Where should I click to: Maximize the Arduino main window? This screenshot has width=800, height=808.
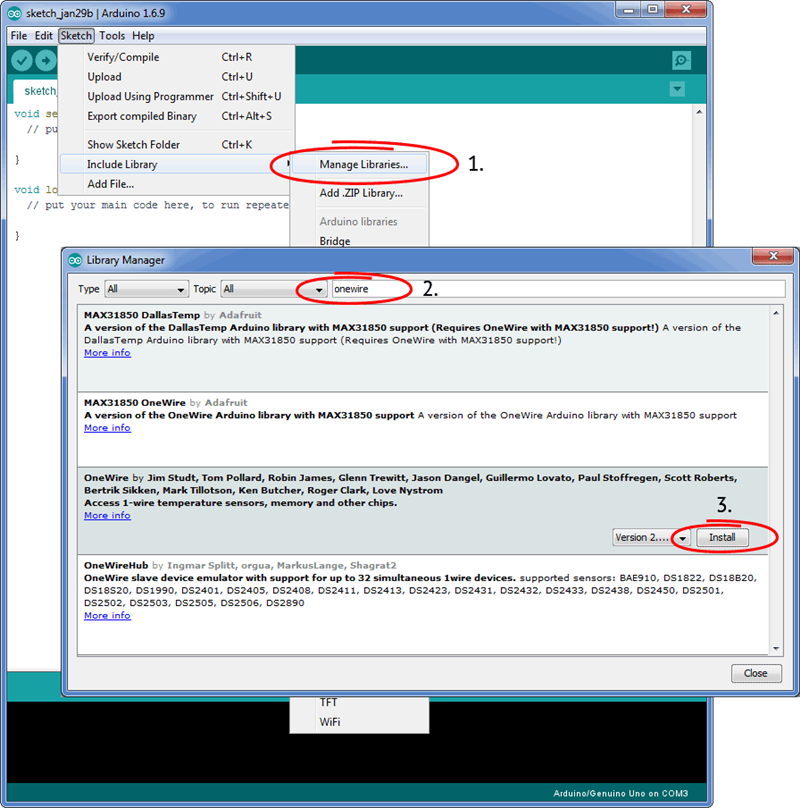point(652,10)
